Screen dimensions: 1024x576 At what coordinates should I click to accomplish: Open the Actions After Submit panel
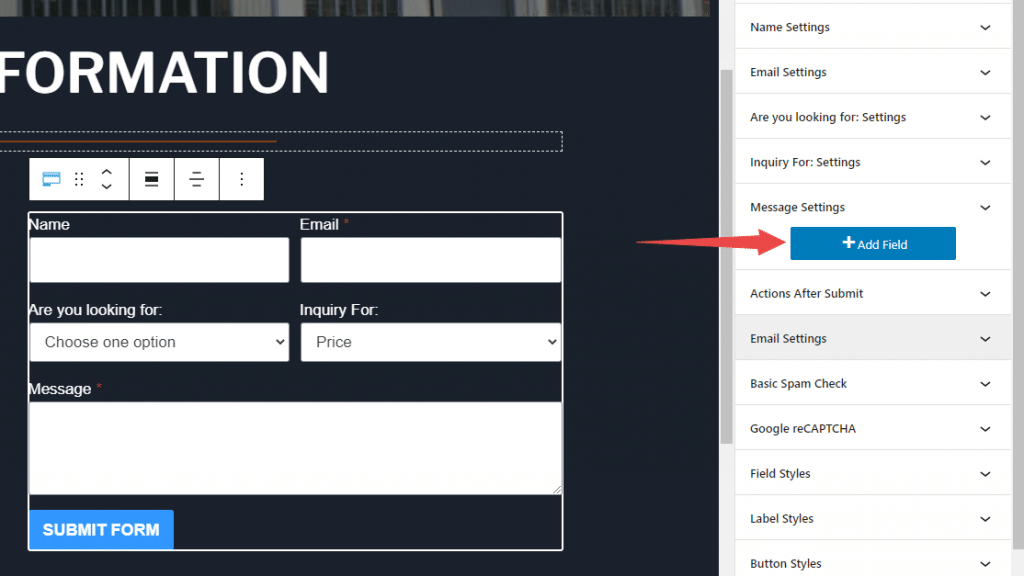[872, 293]
